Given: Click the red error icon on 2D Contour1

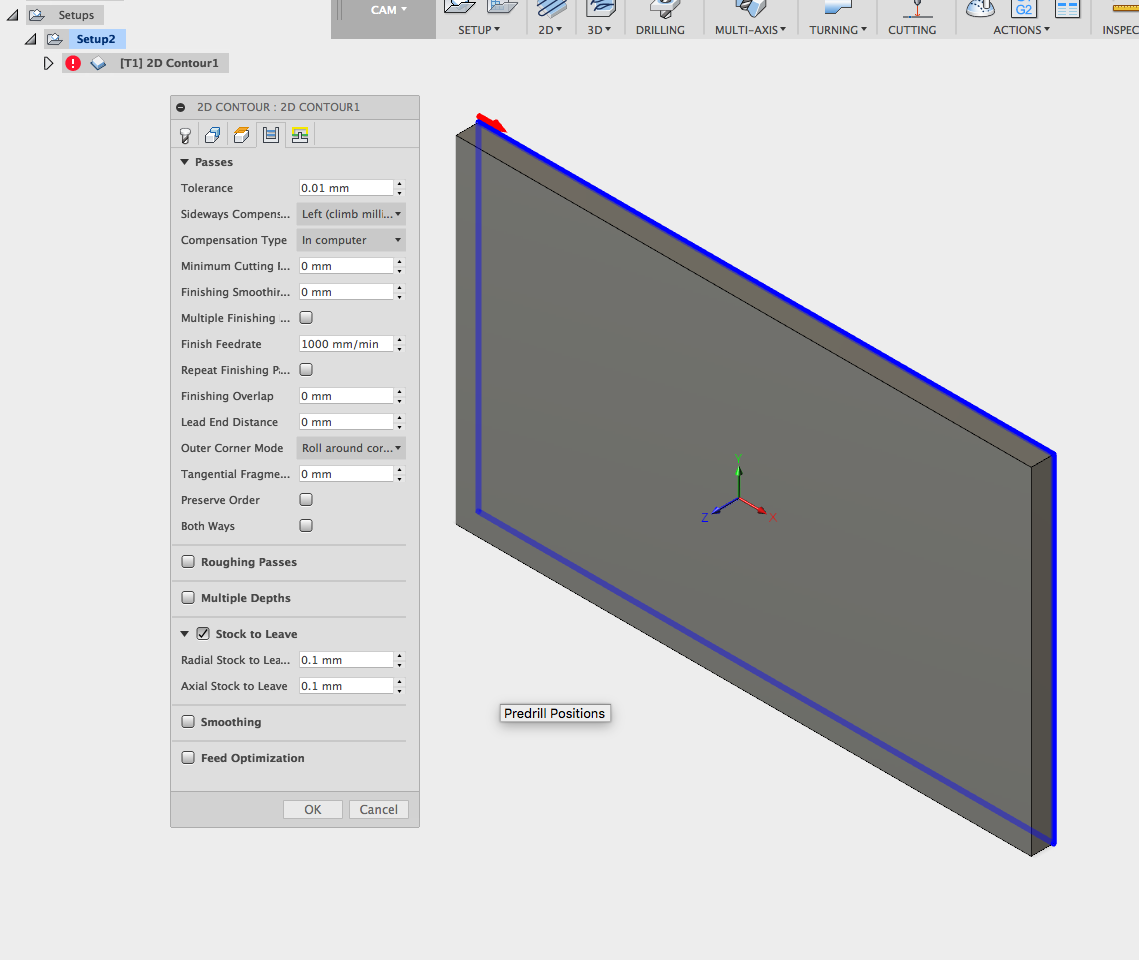Looking at the screenshot, I should (x=73, y=63).
